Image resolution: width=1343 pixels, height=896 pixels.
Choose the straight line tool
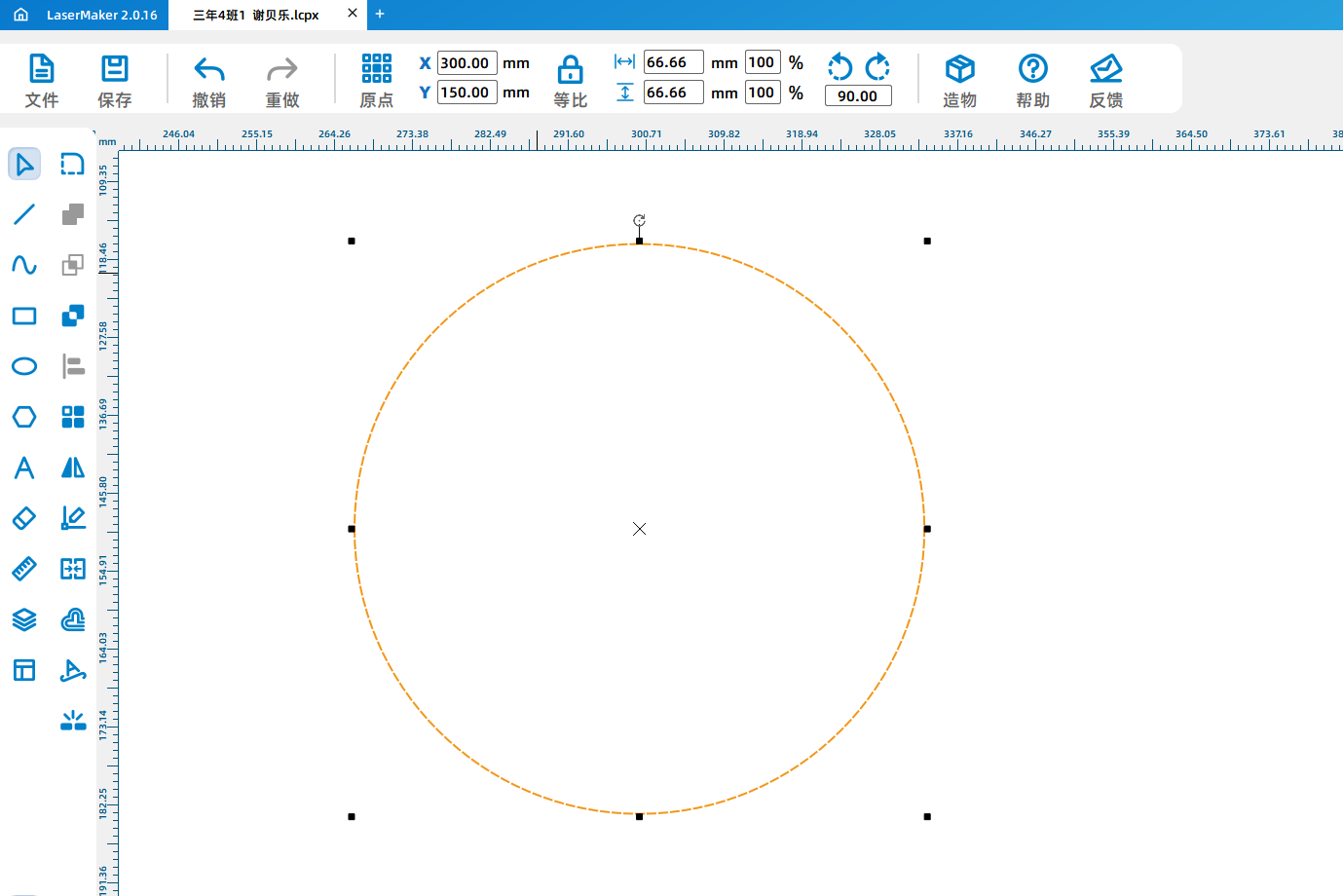(24, 214)
